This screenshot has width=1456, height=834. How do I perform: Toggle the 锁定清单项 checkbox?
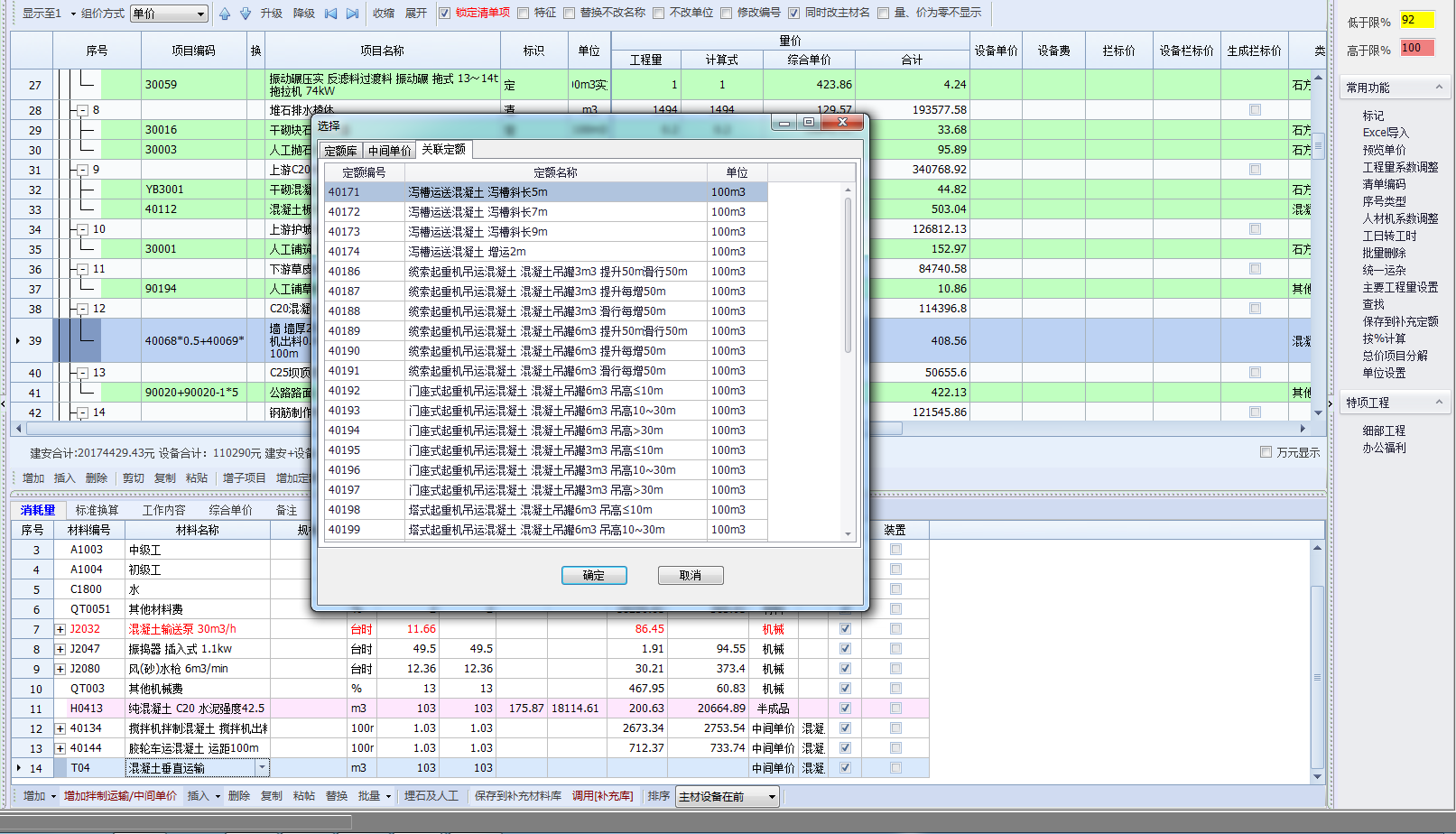[444, 13]
